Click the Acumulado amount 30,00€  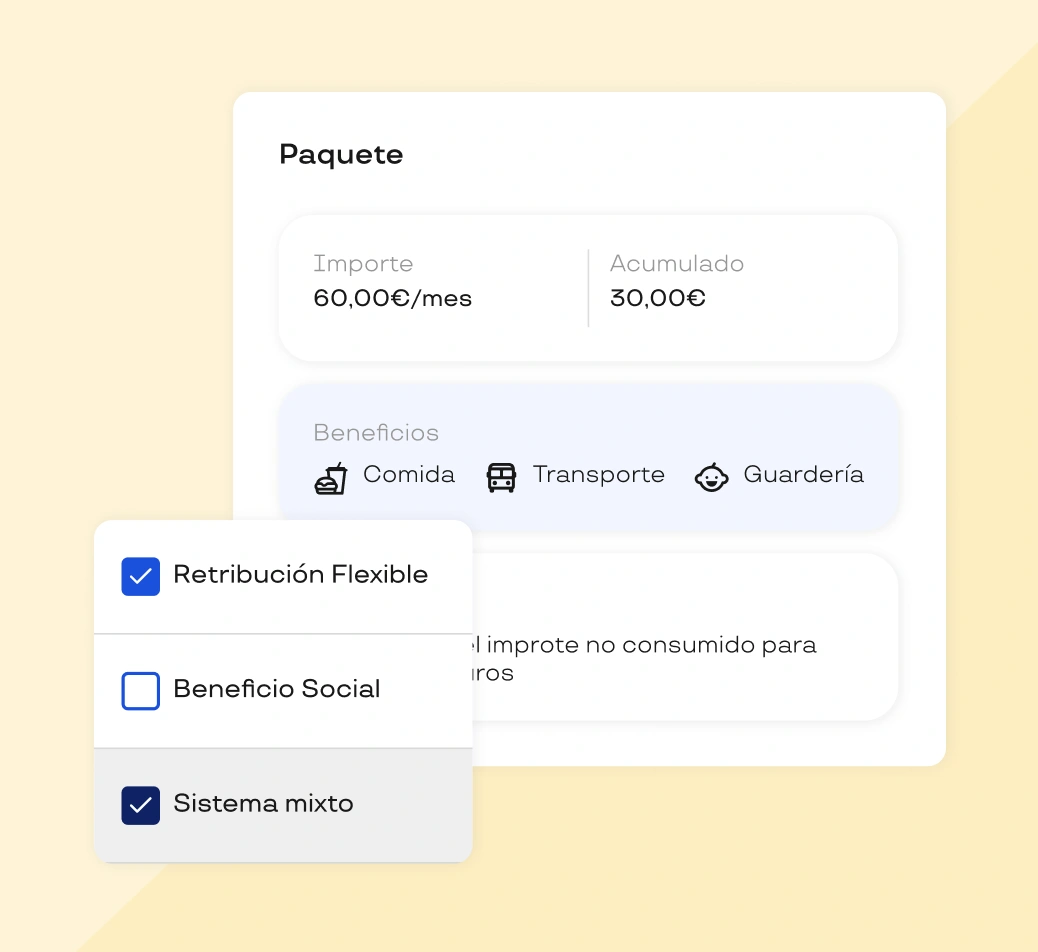coord(657,298)
